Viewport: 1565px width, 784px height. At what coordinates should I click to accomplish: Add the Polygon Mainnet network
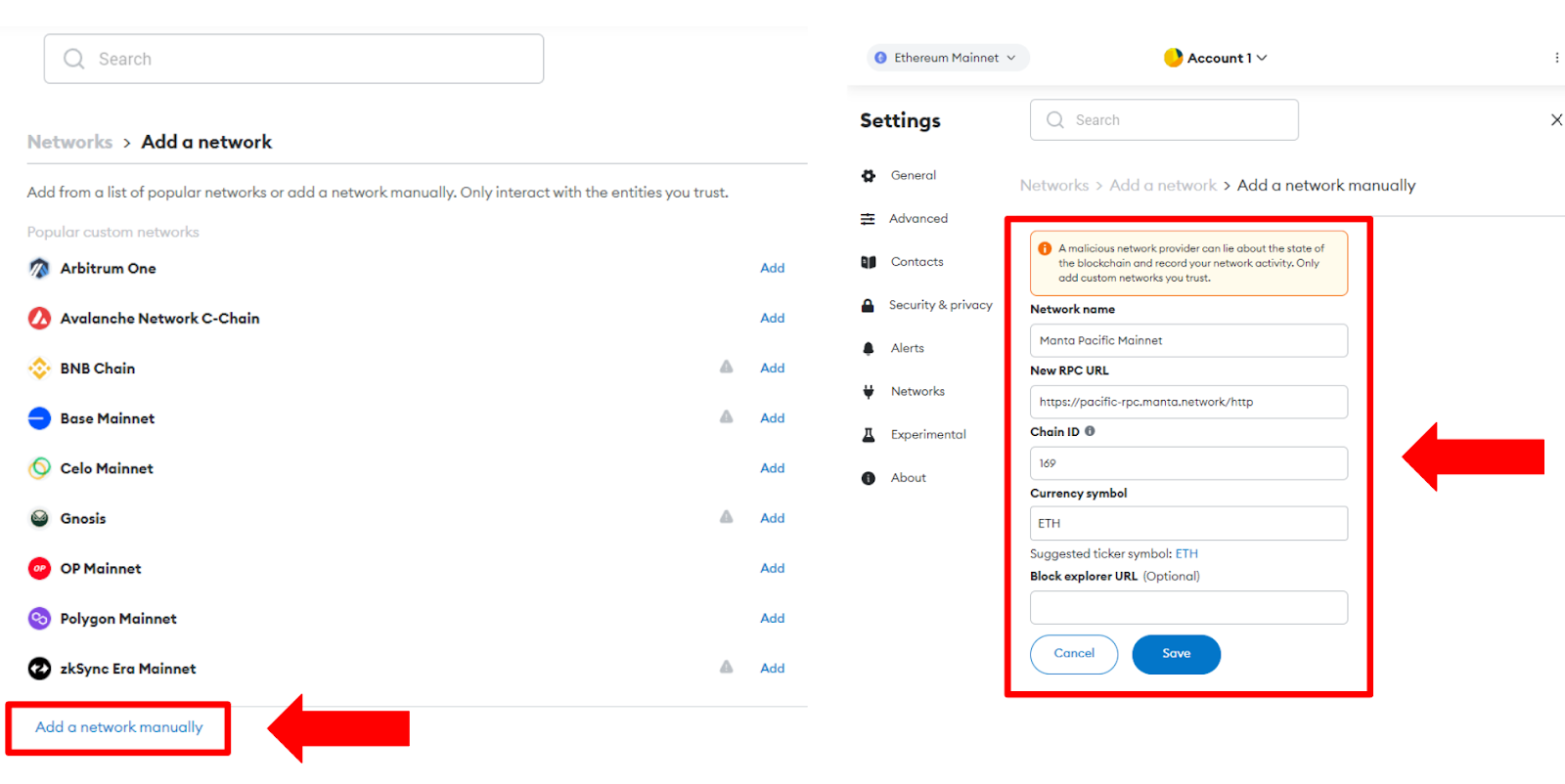coord(773,618)
